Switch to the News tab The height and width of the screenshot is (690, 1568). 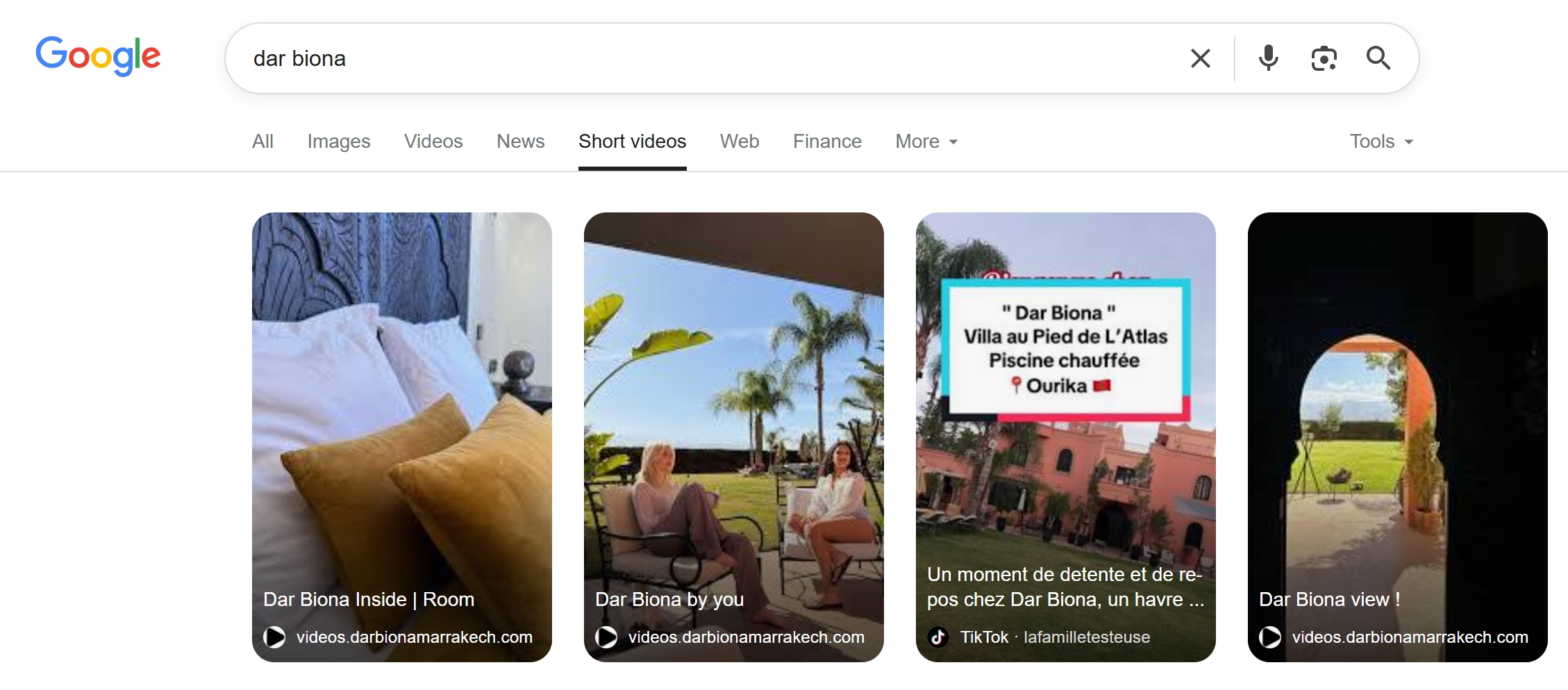(x=520, y=141)
